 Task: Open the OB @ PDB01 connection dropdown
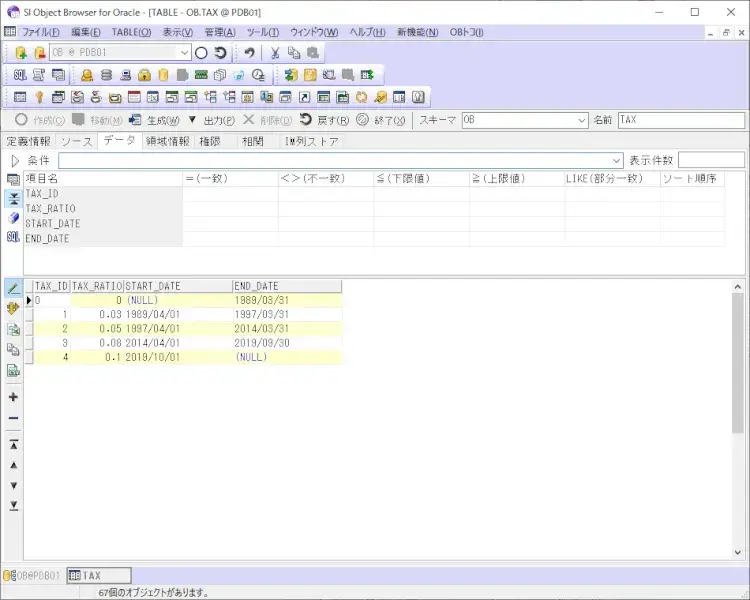click(185, 52)
